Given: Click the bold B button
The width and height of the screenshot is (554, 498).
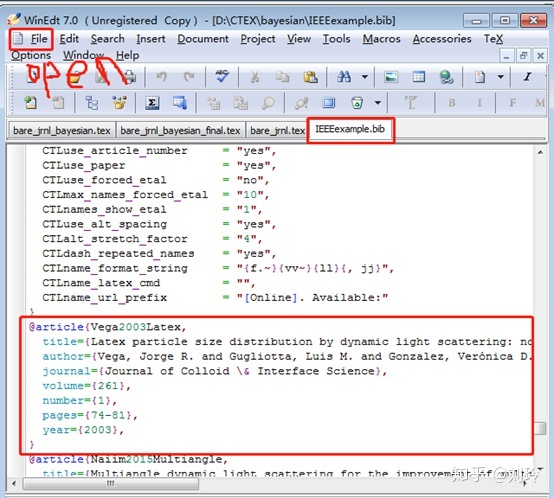Looking at the screenshot, I should [x=452, y=103].
